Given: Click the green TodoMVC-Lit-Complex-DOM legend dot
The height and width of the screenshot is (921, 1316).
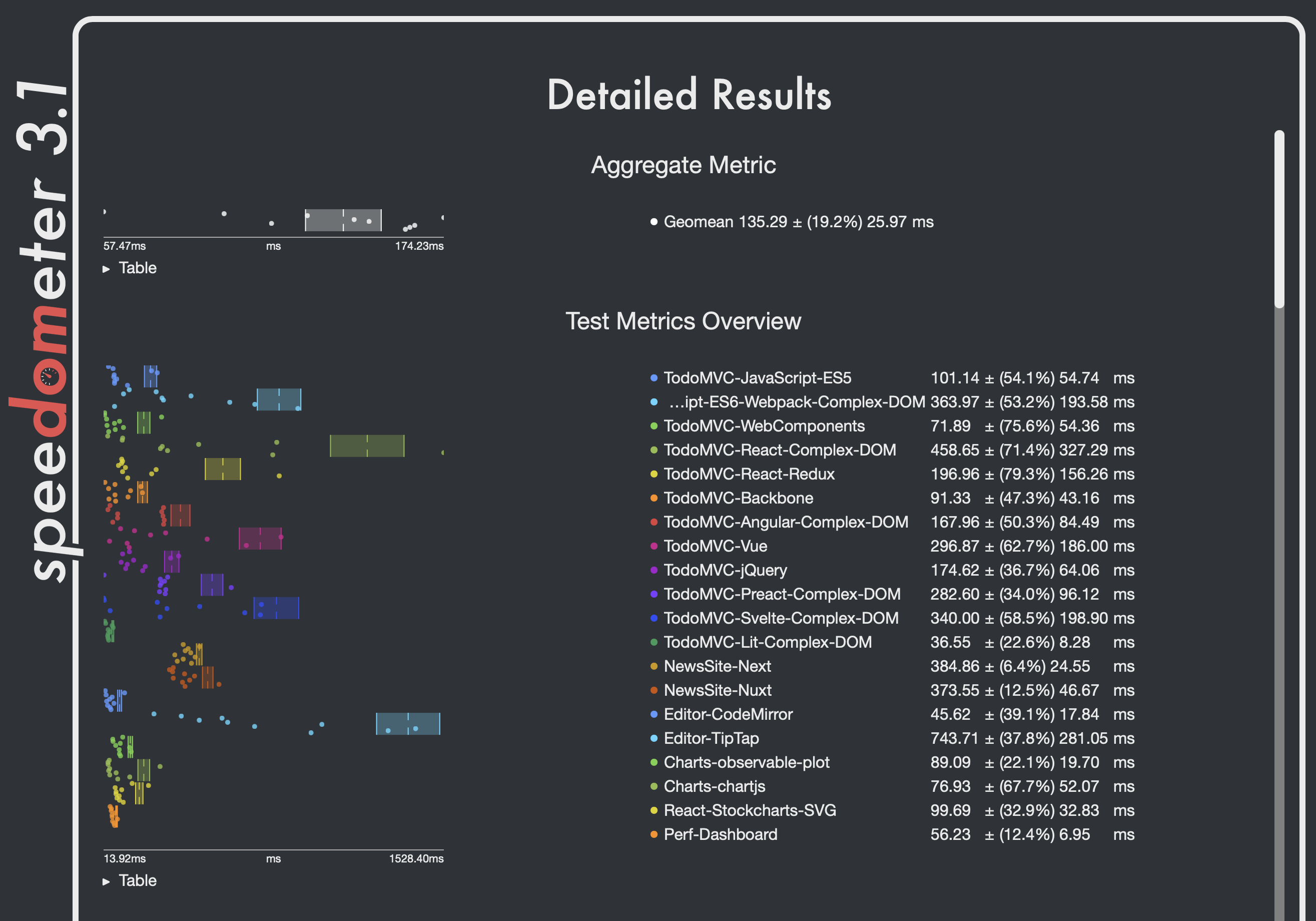Looking at the screenshot, I should pos(653,642).
